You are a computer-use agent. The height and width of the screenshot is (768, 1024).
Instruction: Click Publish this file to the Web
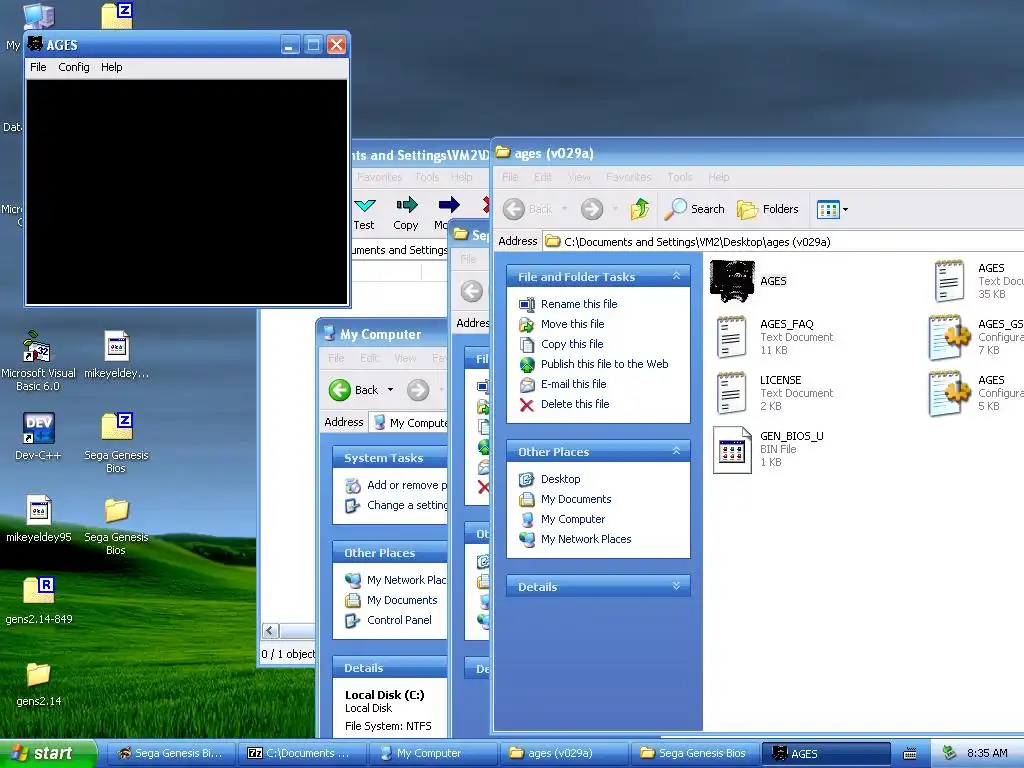tap(604, 364)
